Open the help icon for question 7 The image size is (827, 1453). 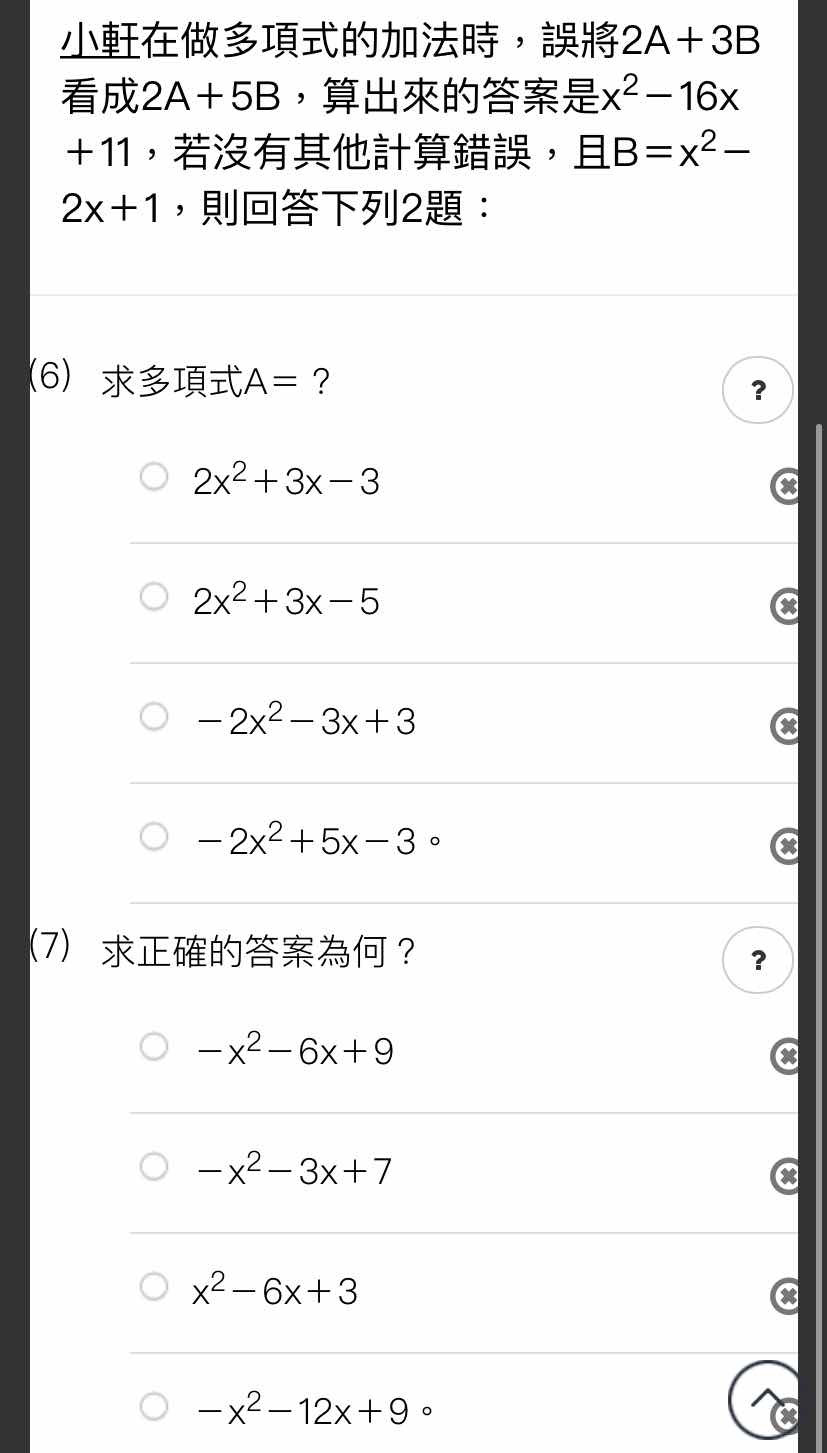click(x=758, y=960)
